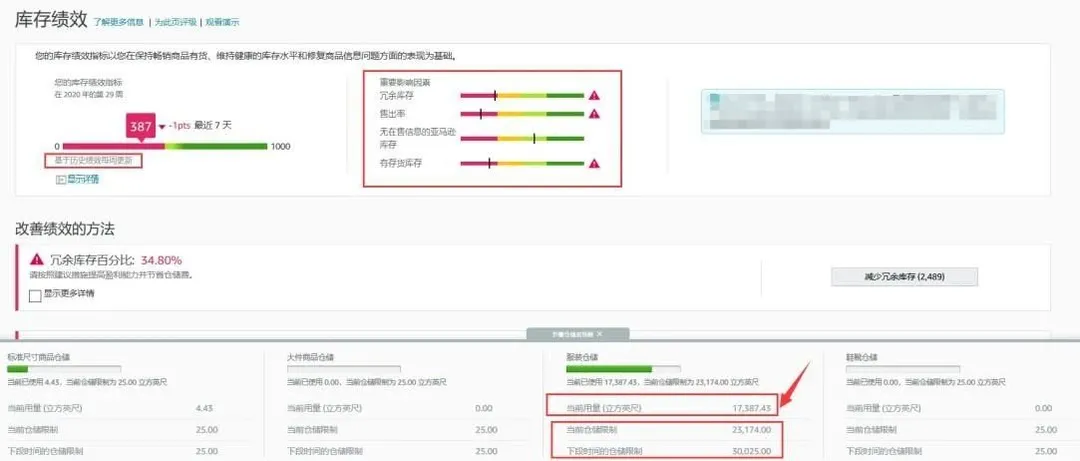This screenshot has width=1080, height=461.
Task: Click the 4.43 usage value under 标准尺寸商品仓储
Action: click(x=205, y=409)
